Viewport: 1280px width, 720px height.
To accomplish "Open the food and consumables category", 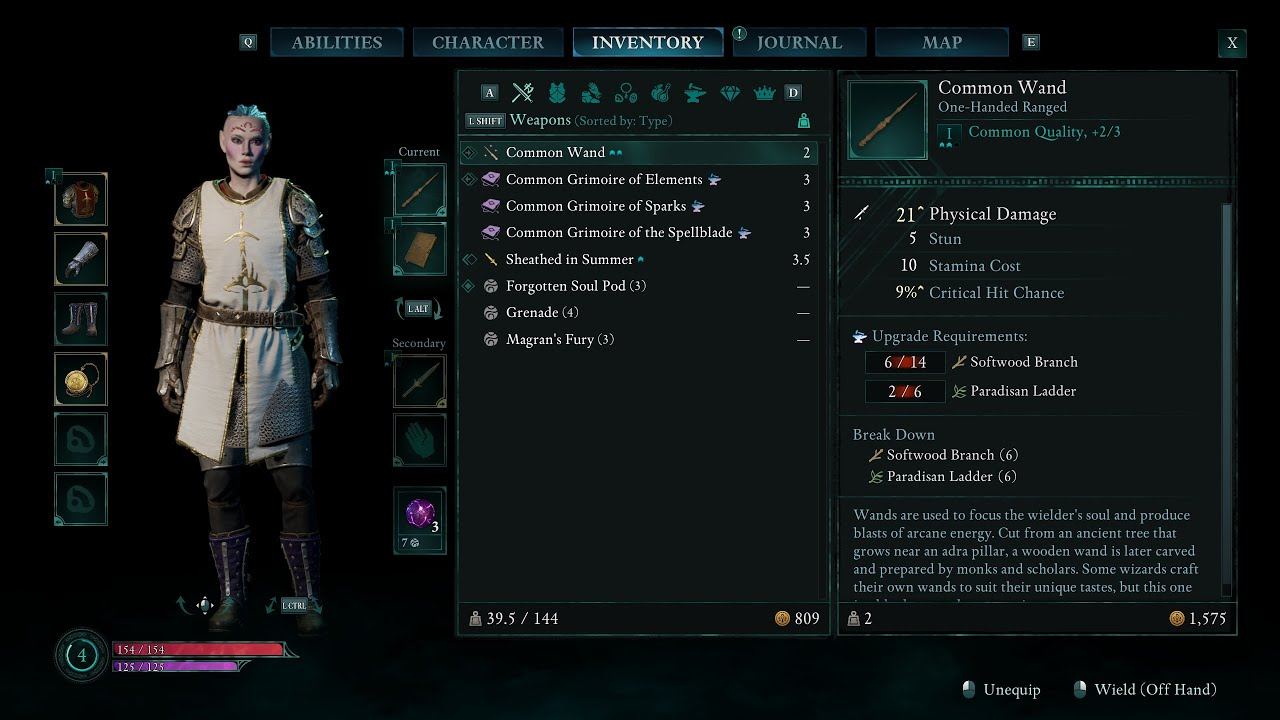I will tap(660, 93).
